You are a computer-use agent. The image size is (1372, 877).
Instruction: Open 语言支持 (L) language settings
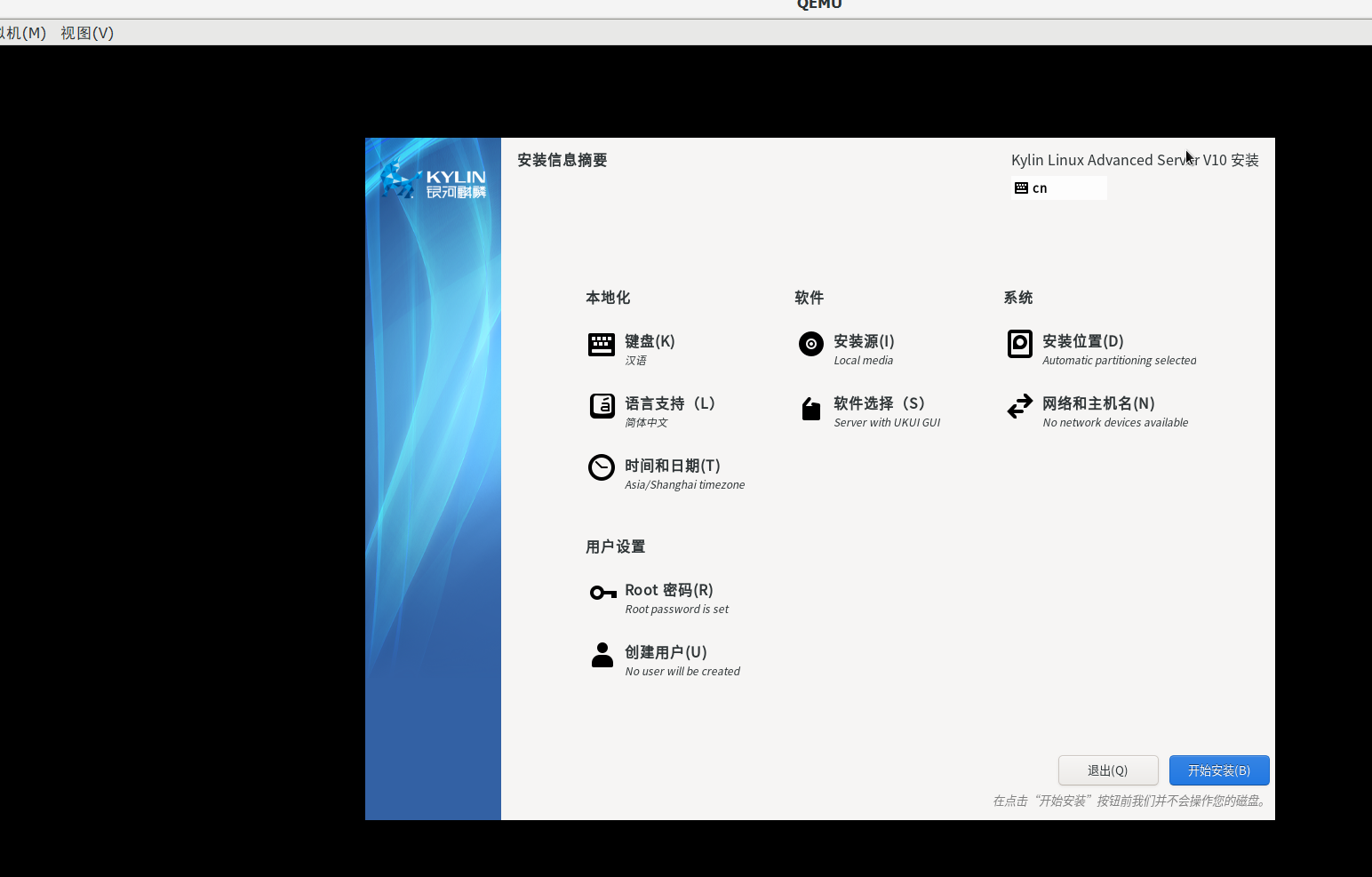tap(670, 403)
